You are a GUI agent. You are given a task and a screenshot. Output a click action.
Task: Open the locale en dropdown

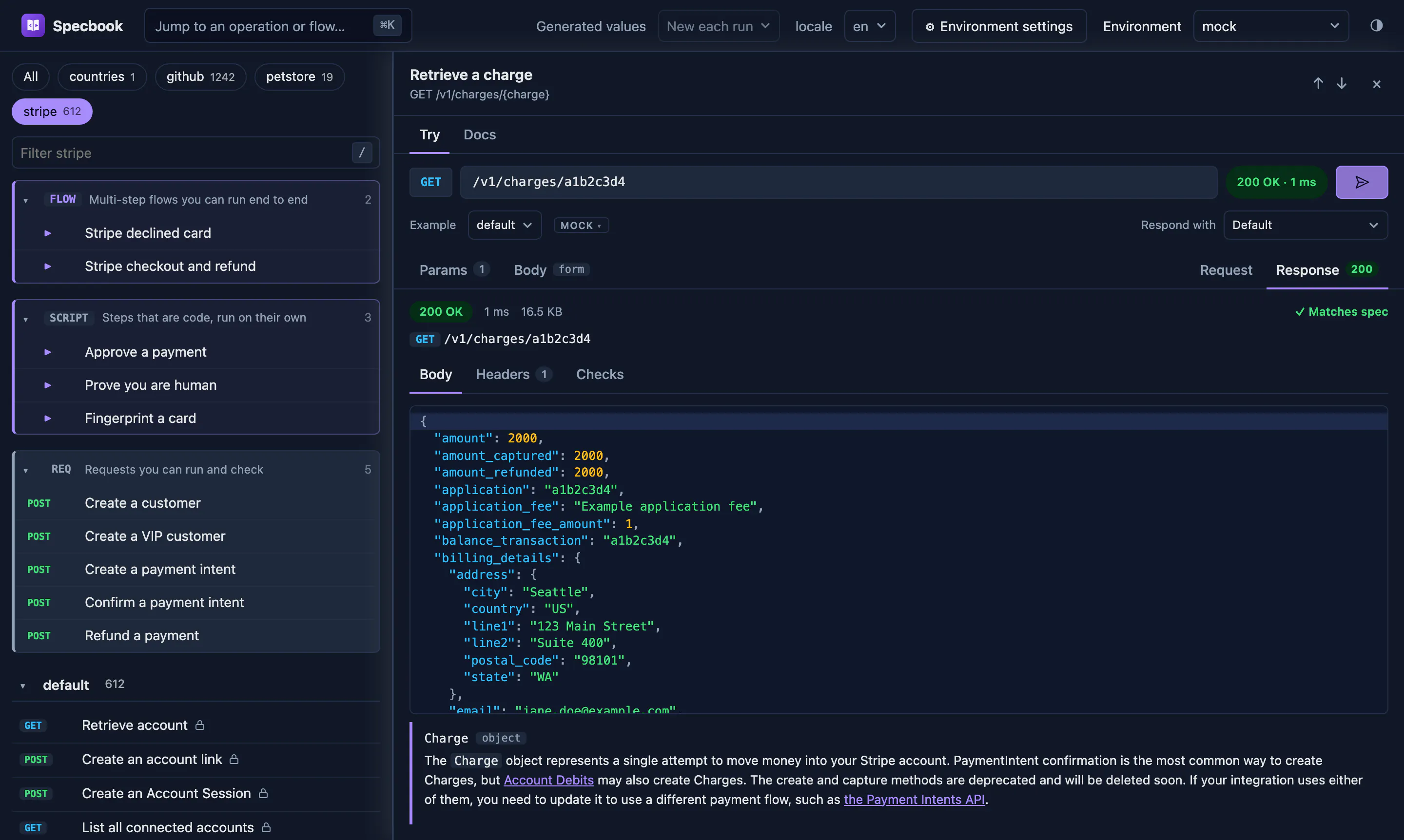pyautogui.click(x=869, y=26)
